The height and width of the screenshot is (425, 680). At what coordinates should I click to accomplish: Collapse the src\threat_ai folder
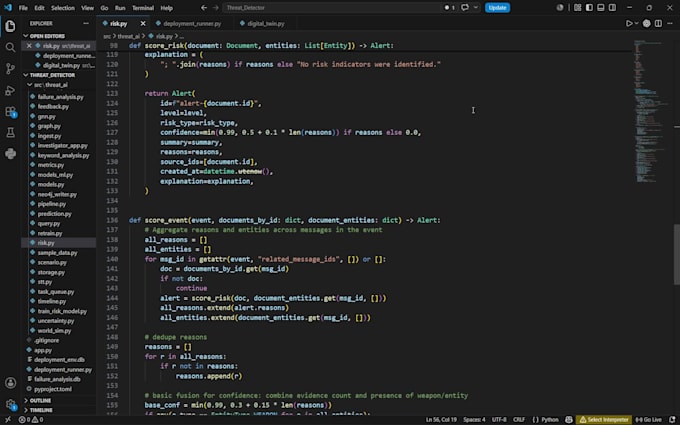50,85
